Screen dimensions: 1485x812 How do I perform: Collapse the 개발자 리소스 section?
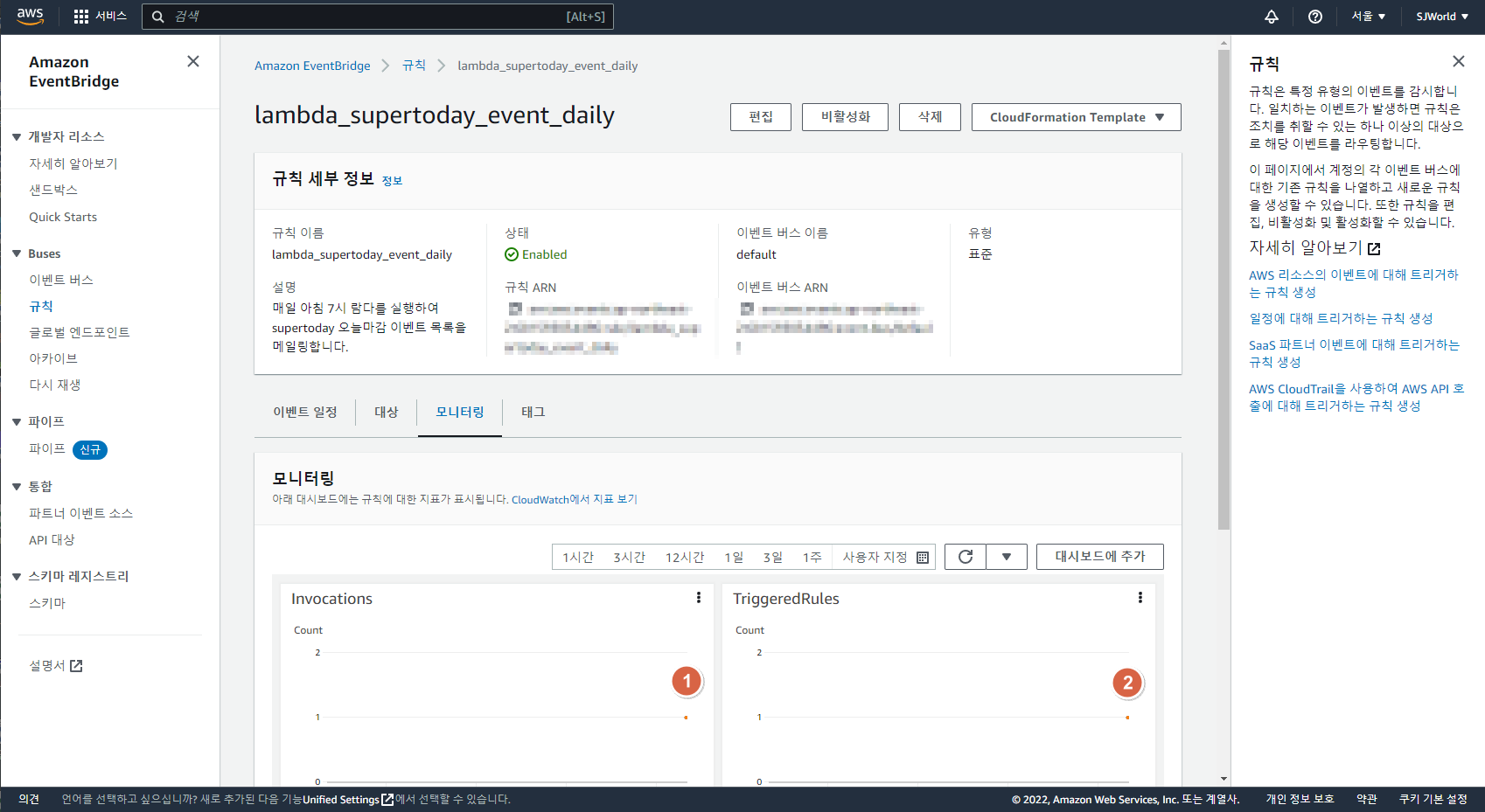click(x=17, y=137)
